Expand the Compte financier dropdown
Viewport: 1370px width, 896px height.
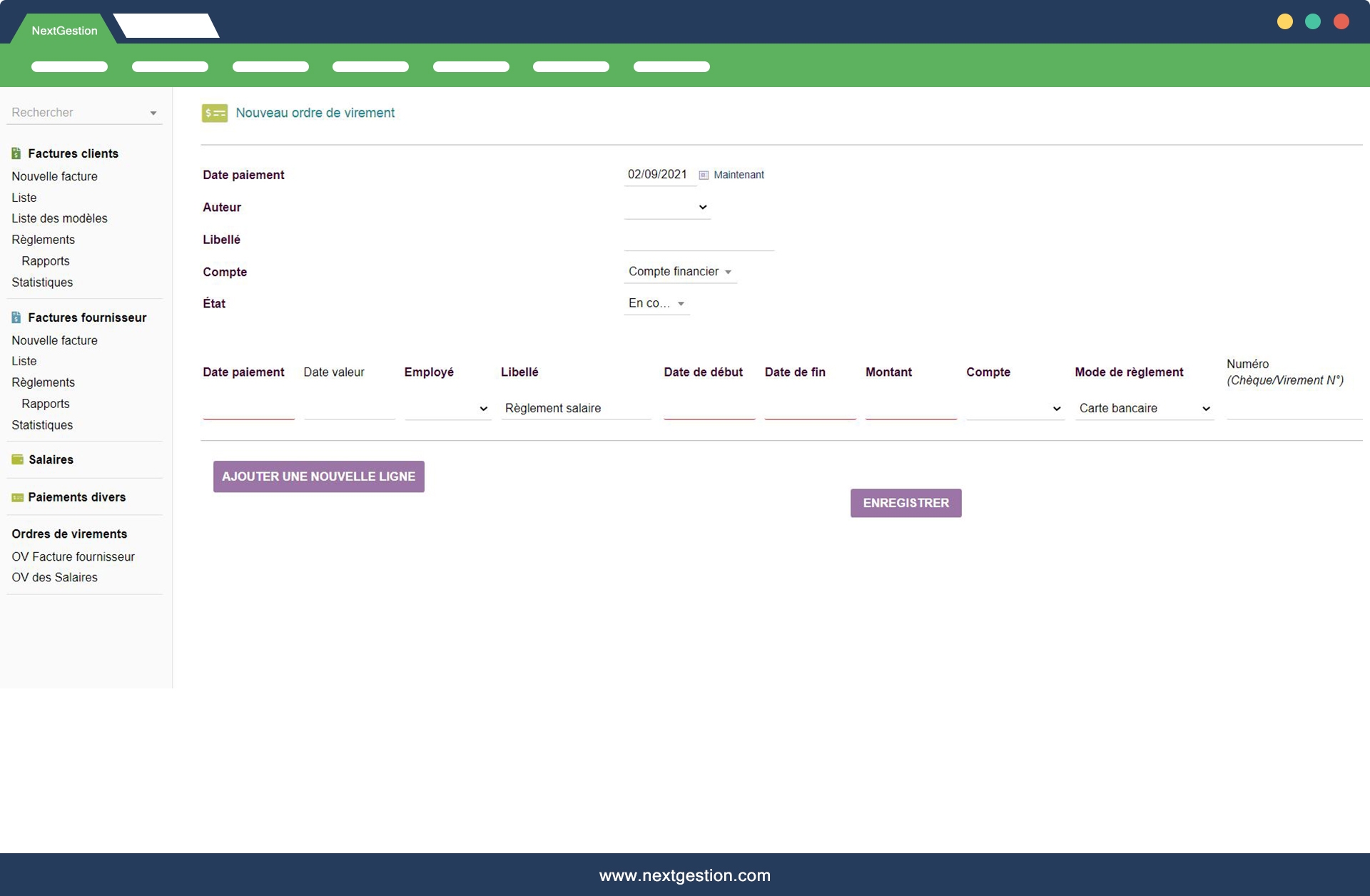(x=679, y=271)
